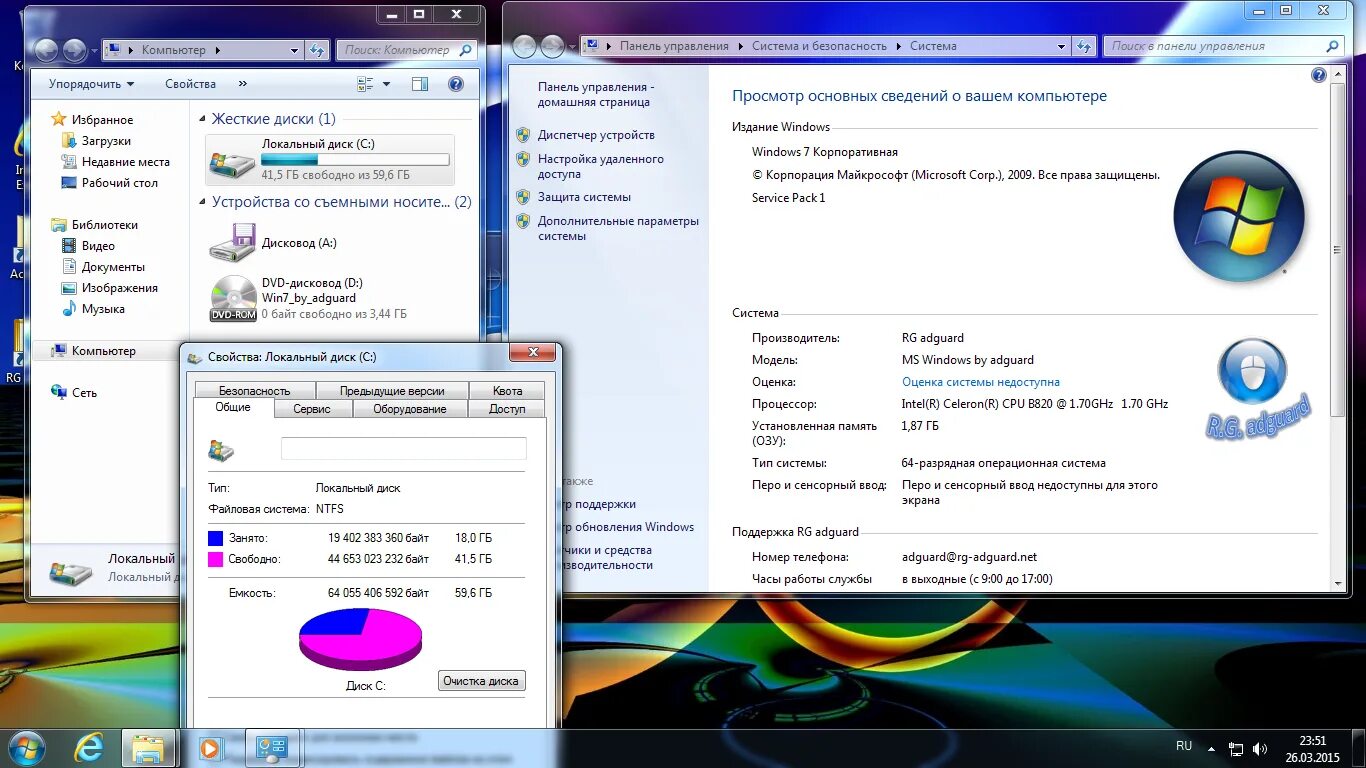Viewport: 1366px width, 768px height.
Task: Click Refresh button in Computer window address bar
Action: point(317,50)
